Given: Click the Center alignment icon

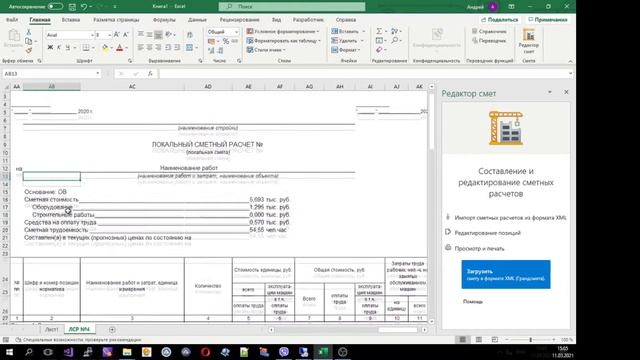Looking at the screenshot, I should click(149, 48).
